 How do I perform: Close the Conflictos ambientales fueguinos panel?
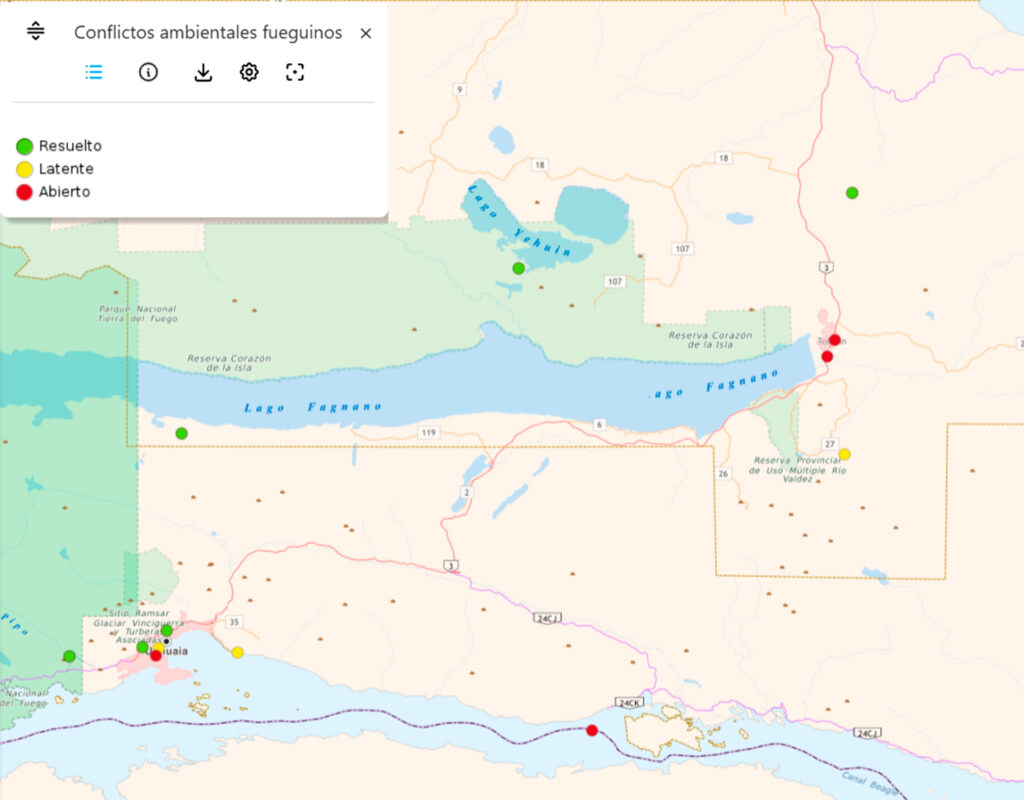tap(366, 33)
